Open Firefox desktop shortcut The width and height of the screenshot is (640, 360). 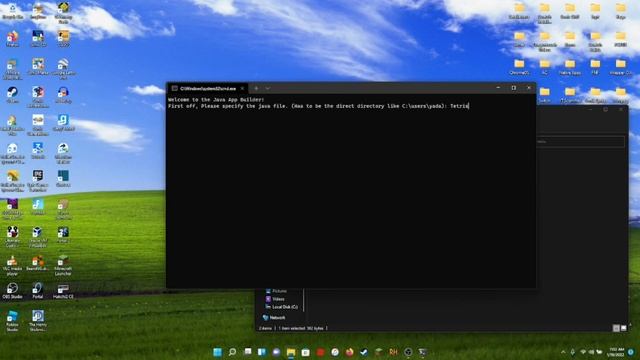13,39
